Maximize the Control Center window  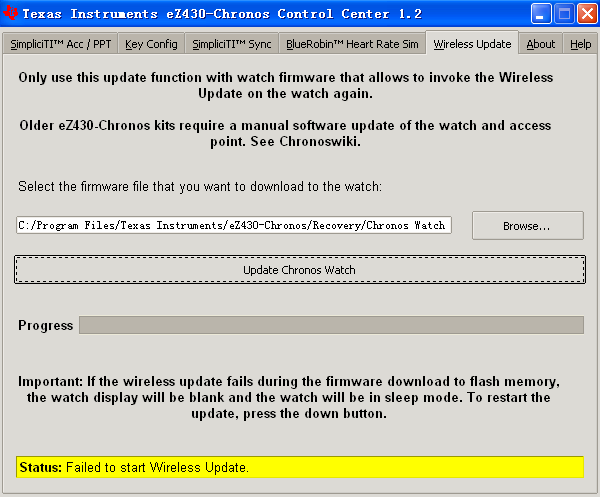coord(564,14)
